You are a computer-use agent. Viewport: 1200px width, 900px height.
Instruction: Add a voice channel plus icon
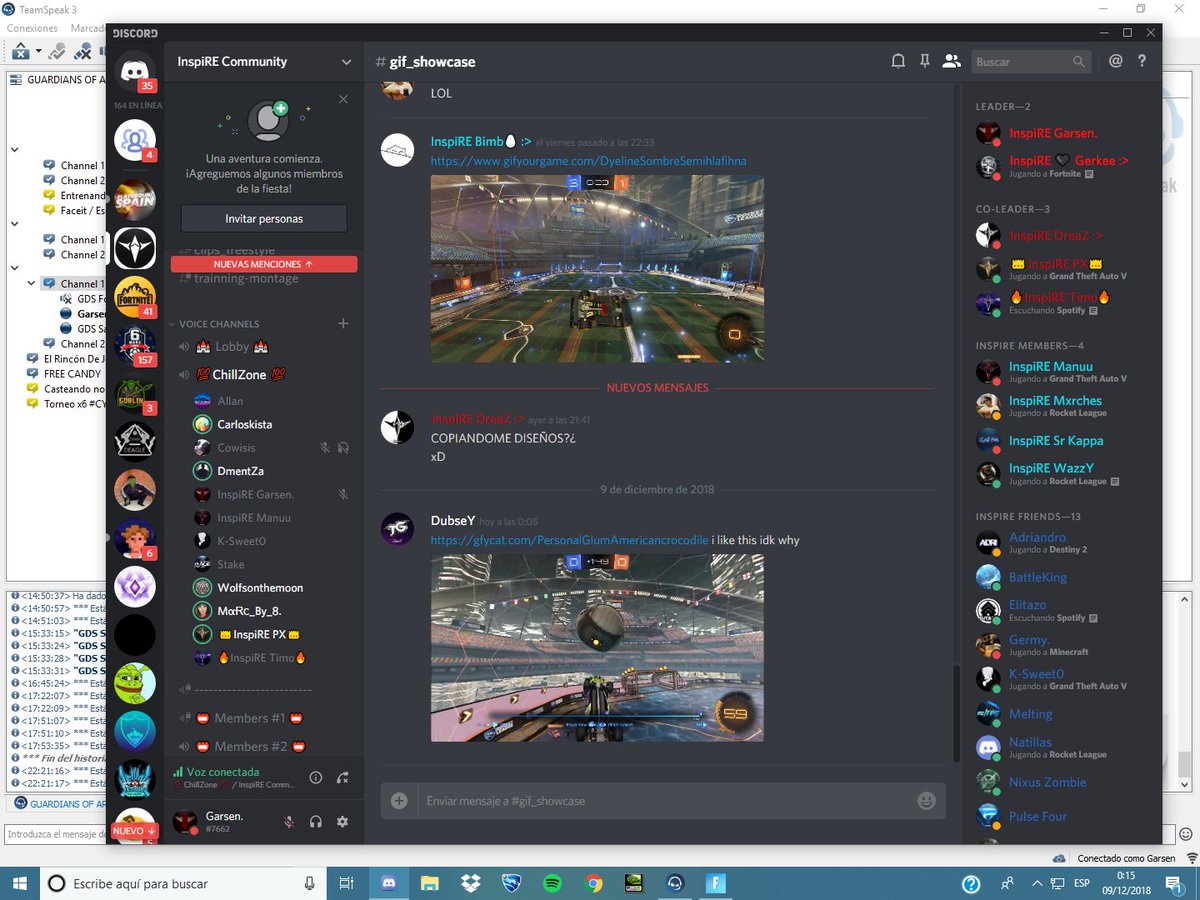pyautogui.click(x=343, y=324)
